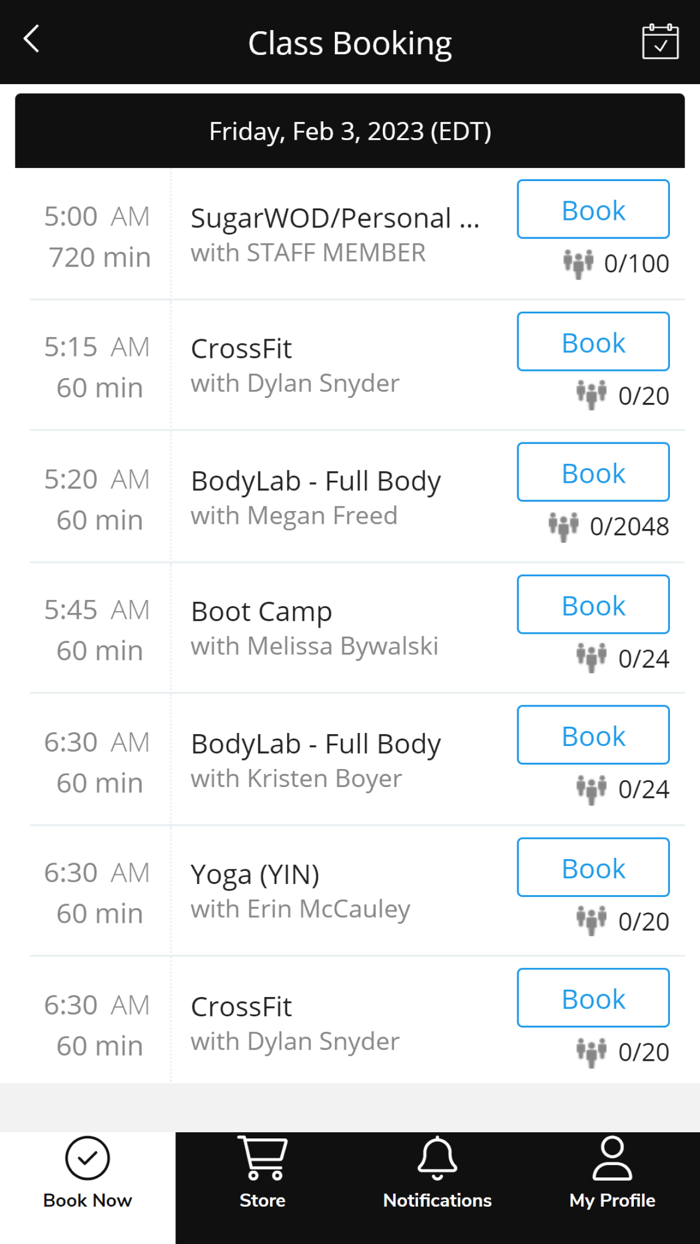Open the calendar icon in top bar
Viewport: 700px width, 1244px height.
point(661,42)
